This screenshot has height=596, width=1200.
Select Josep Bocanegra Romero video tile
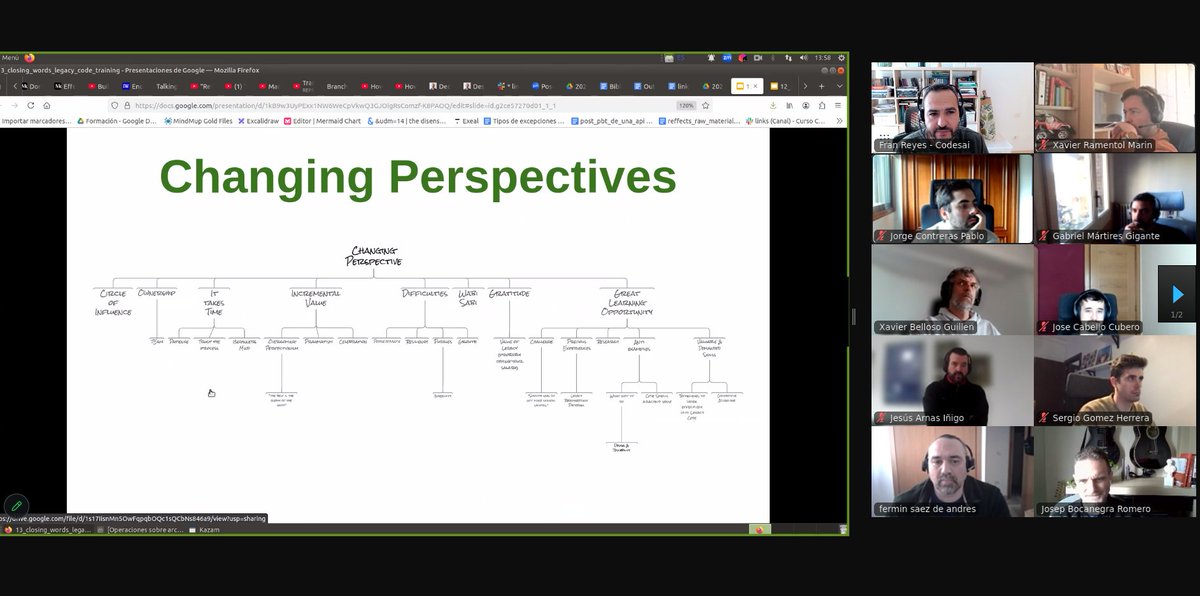[x=1115, y=471]
